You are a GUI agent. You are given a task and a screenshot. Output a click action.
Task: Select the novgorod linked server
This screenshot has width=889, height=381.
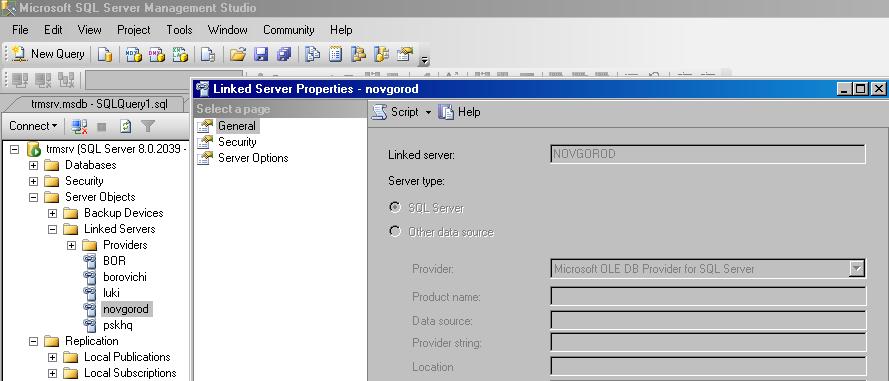[x=126, y=309]
